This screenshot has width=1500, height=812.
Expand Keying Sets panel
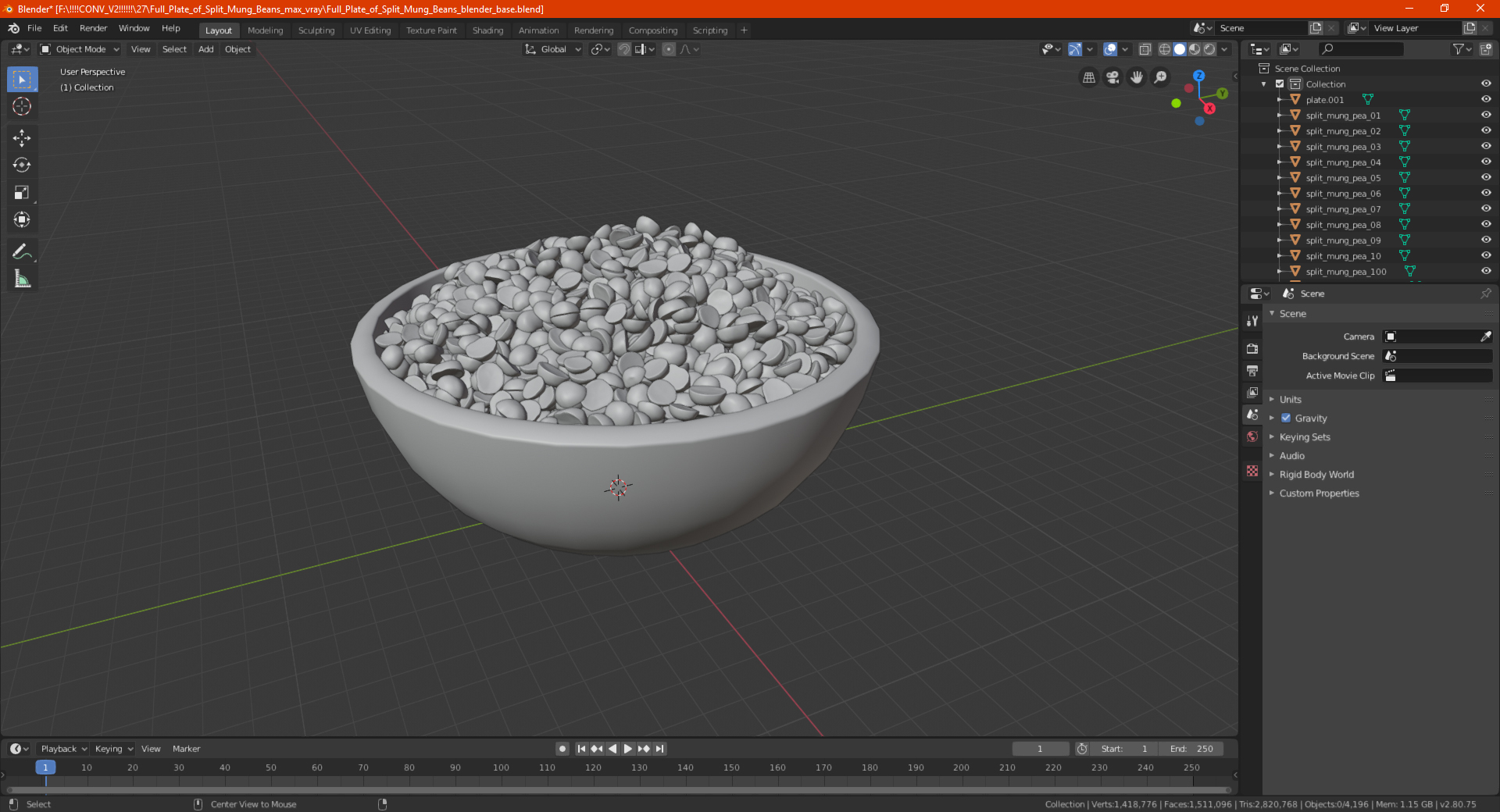(x=1305, y=436)
